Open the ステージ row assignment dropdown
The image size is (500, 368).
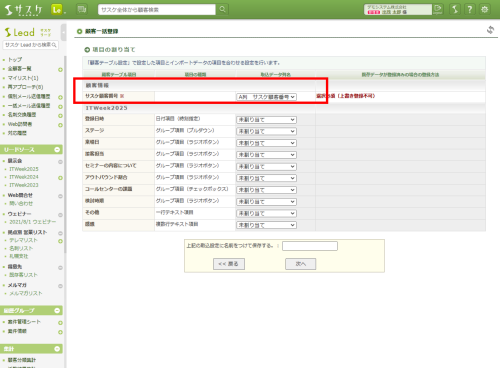[x=266, y=131]
